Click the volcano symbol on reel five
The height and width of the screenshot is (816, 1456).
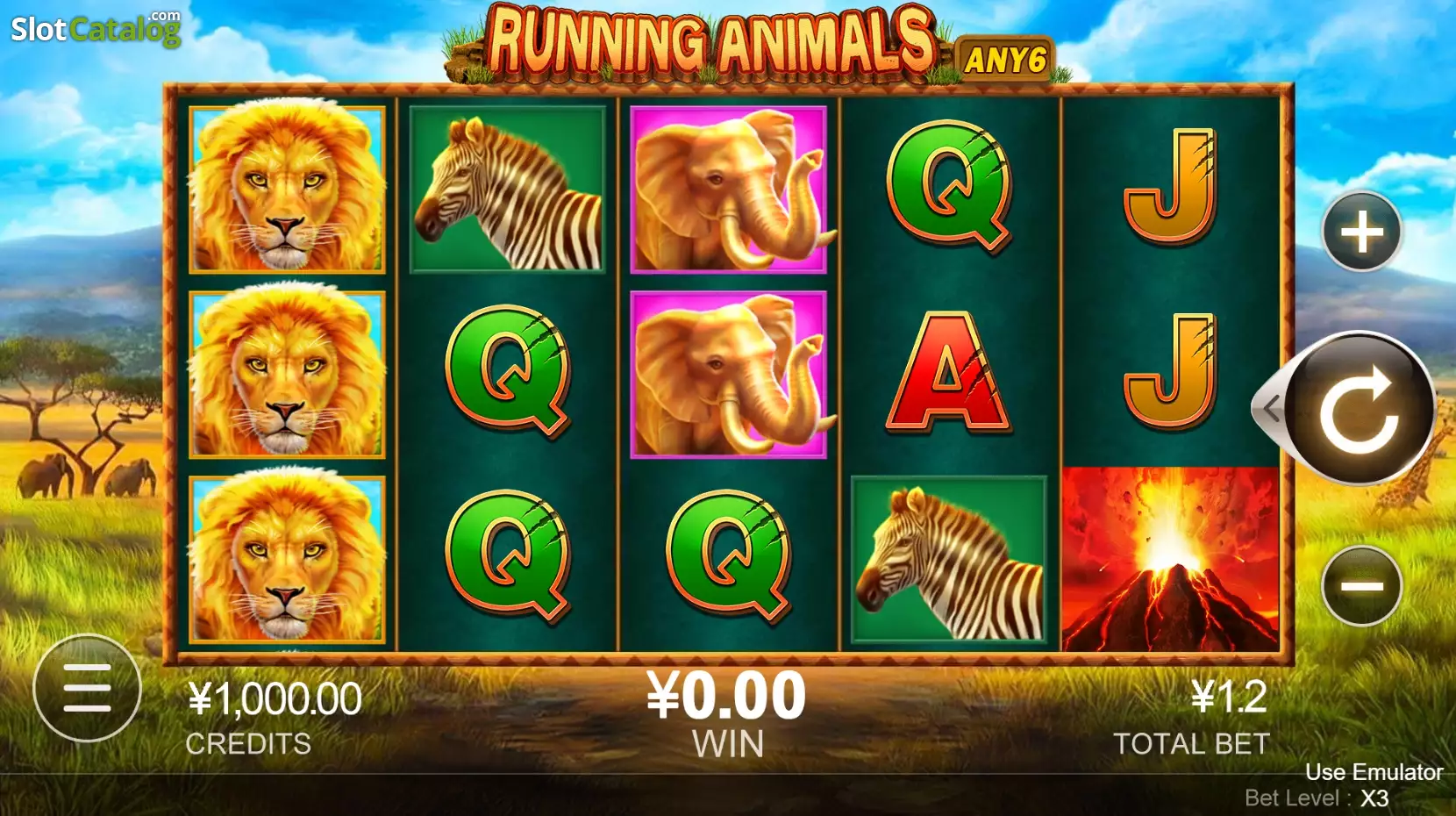tap(1170, 559)
